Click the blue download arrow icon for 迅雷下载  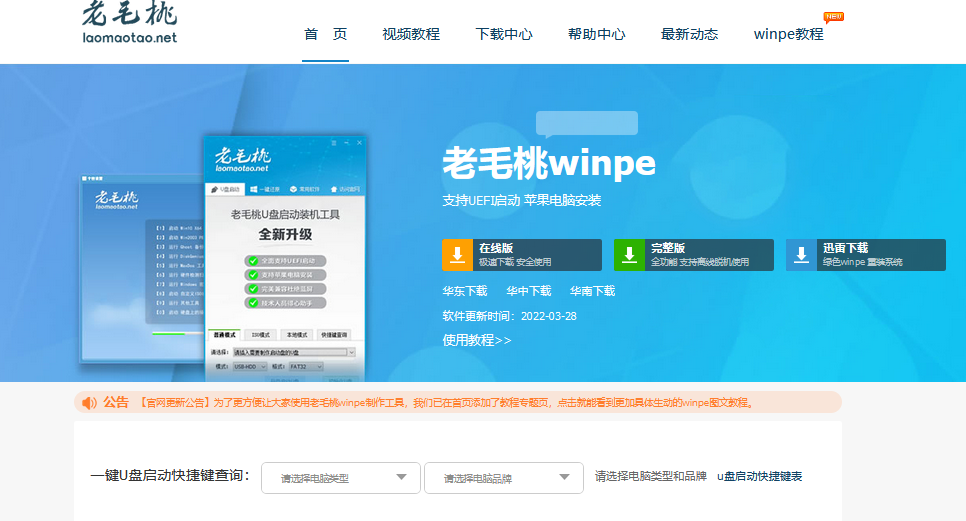click(801, 255)
